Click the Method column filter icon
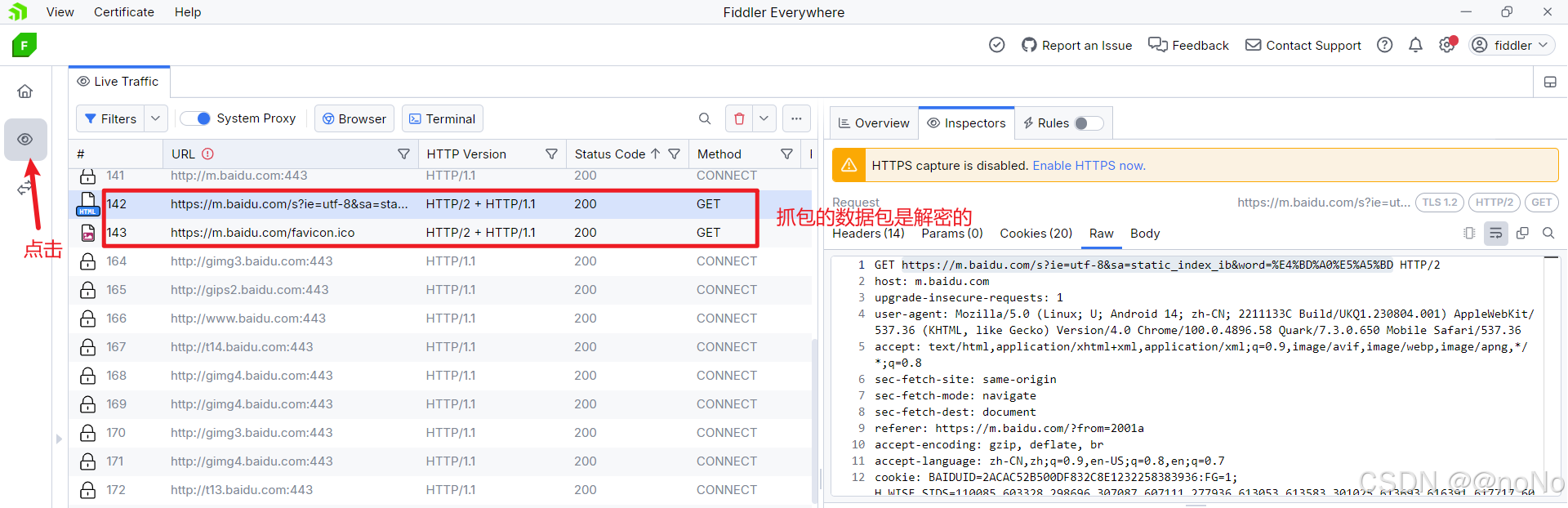 786,154
